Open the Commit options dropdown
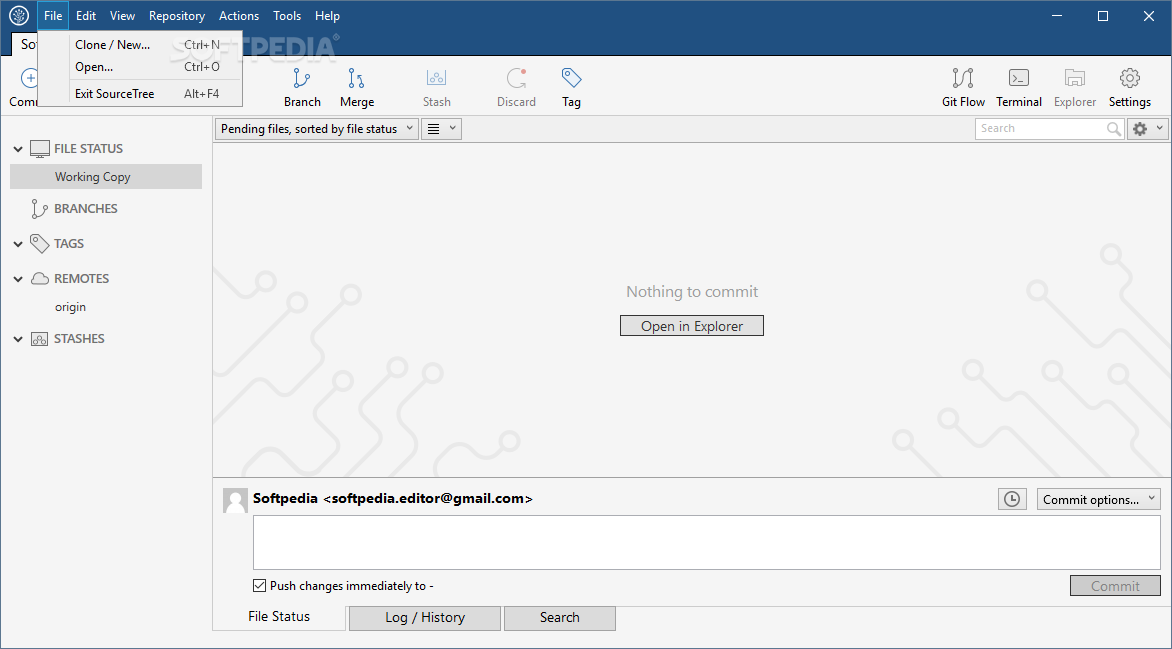The width and height of the screenshot is (1172, 649). click(1098, 499)
